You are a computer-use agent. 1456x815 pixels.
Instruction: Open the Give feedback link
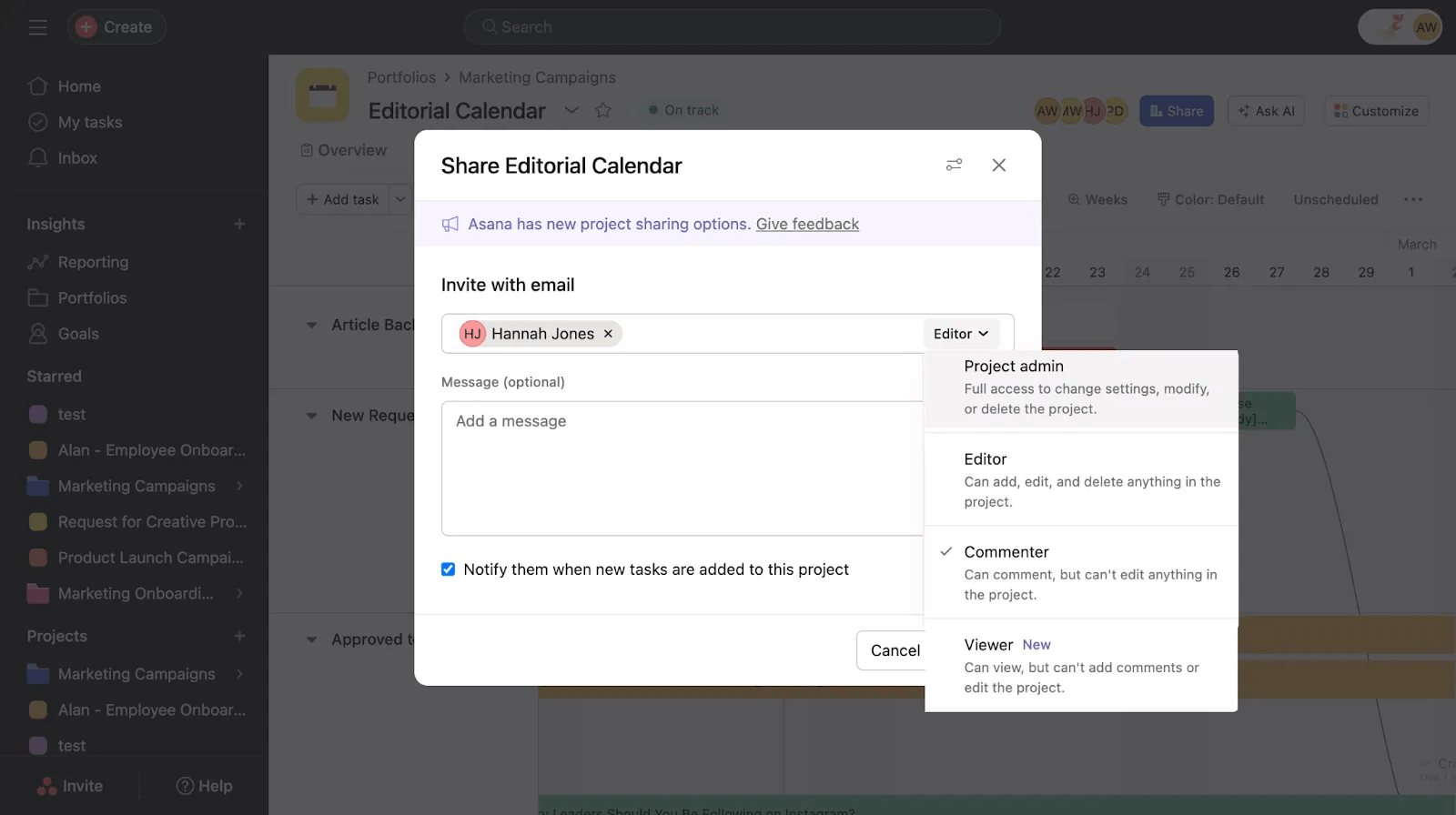coord(807,224)
